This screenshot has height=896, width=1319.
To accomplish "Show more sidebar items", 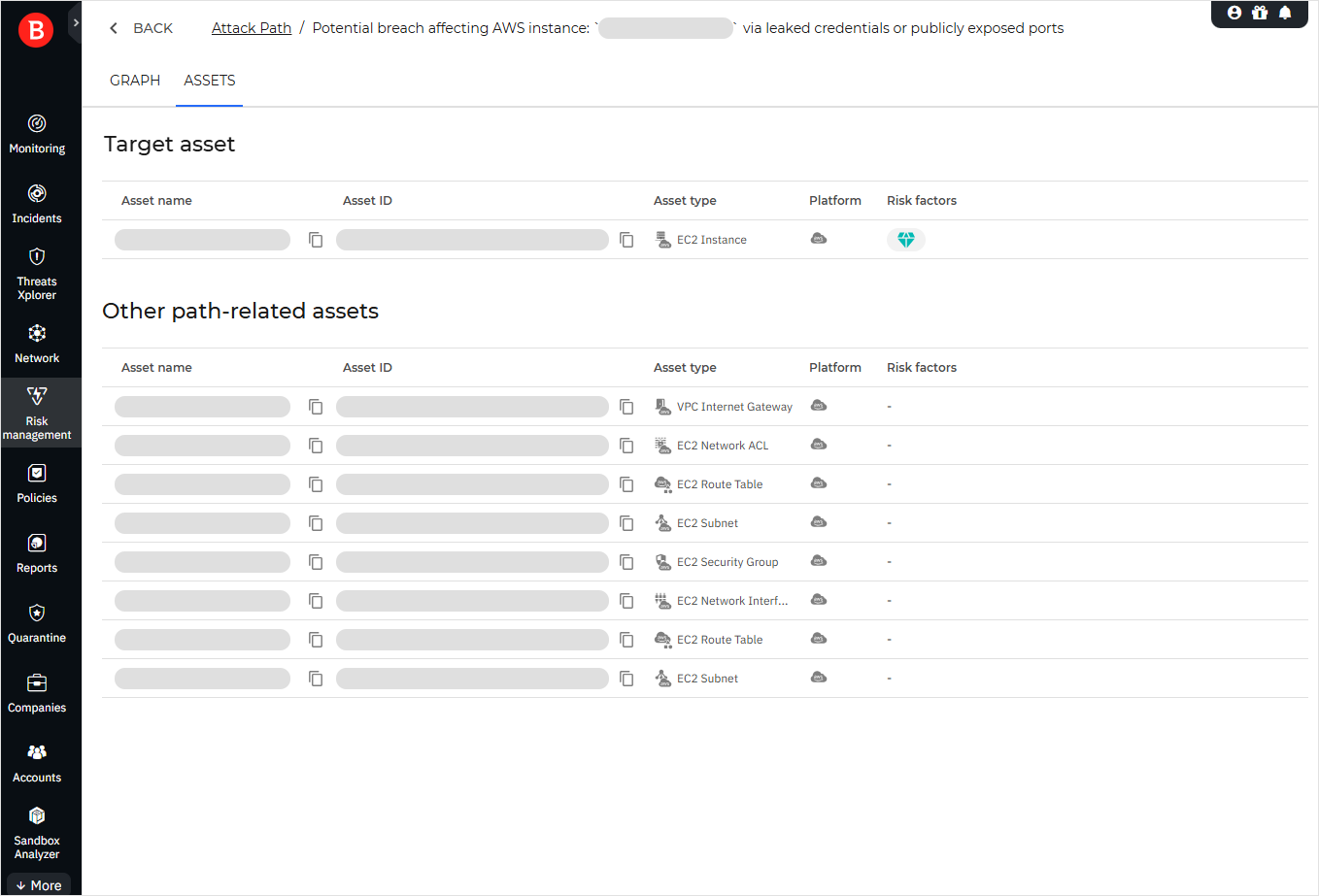I will [39, 885].
